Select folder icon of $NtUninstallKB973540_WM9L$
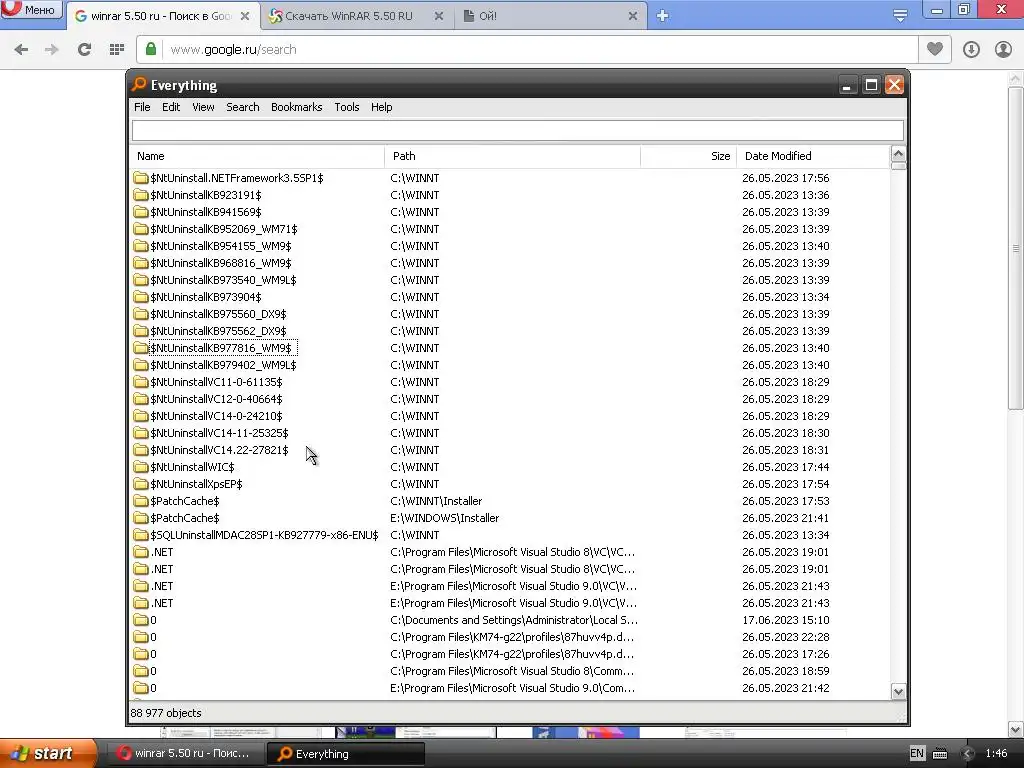This screenshot has width=1024, height=768. (x=140, y=280)
